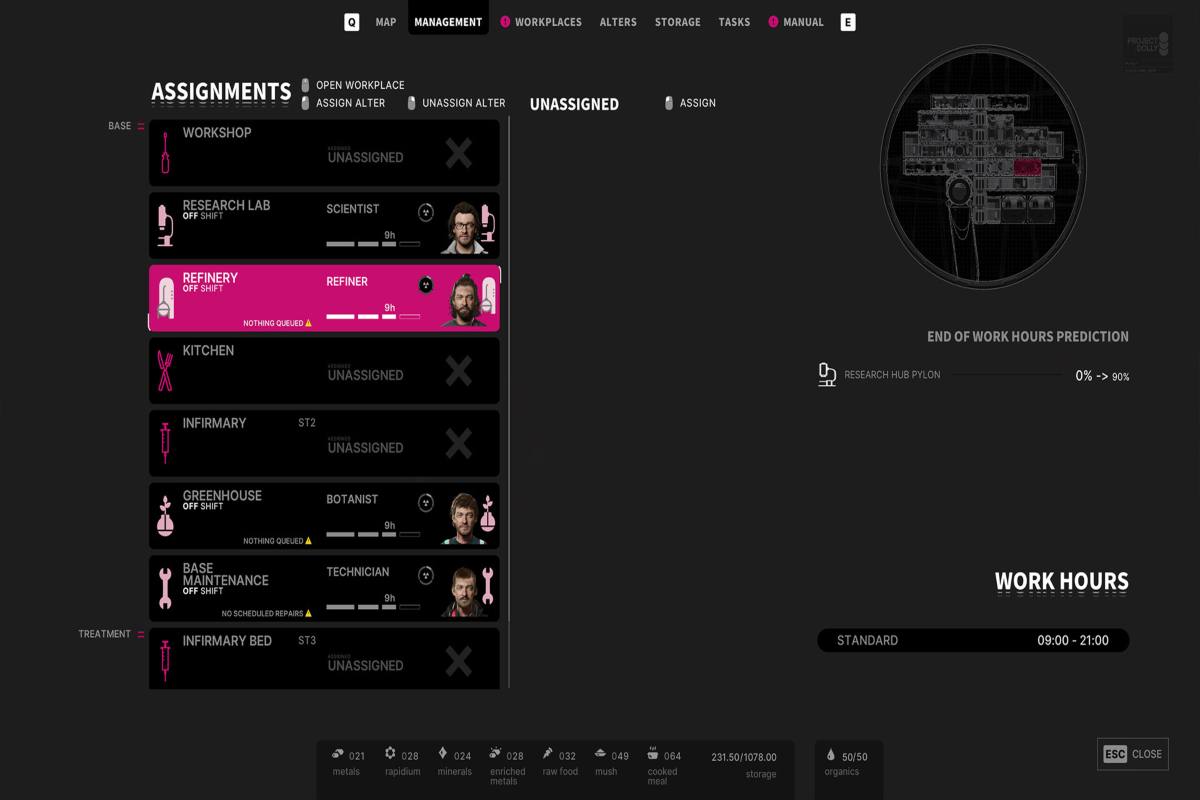Click the Greenhouse plant flask icon
The width and height of the screenshot is (1200, 800).
(x=165, y=516)
